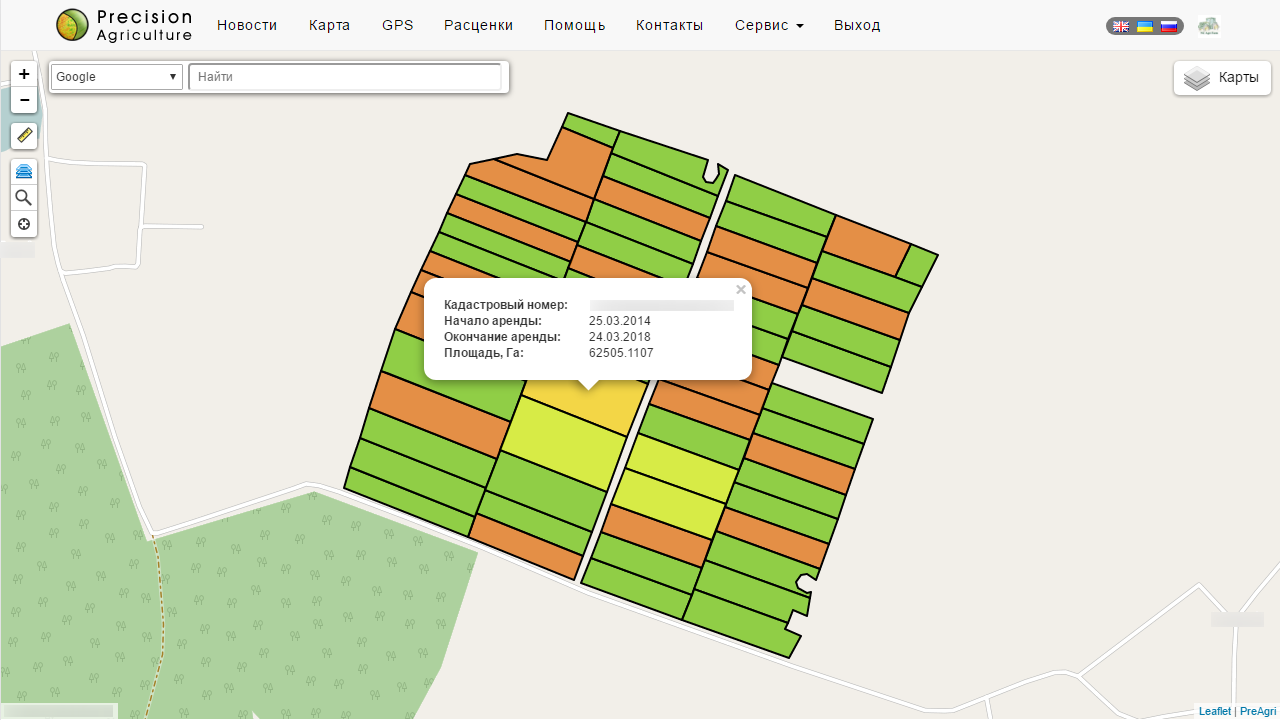Click the magnifier search tool on map
The height and width of the screenshot is (720, 1280).
click(24, 198)
